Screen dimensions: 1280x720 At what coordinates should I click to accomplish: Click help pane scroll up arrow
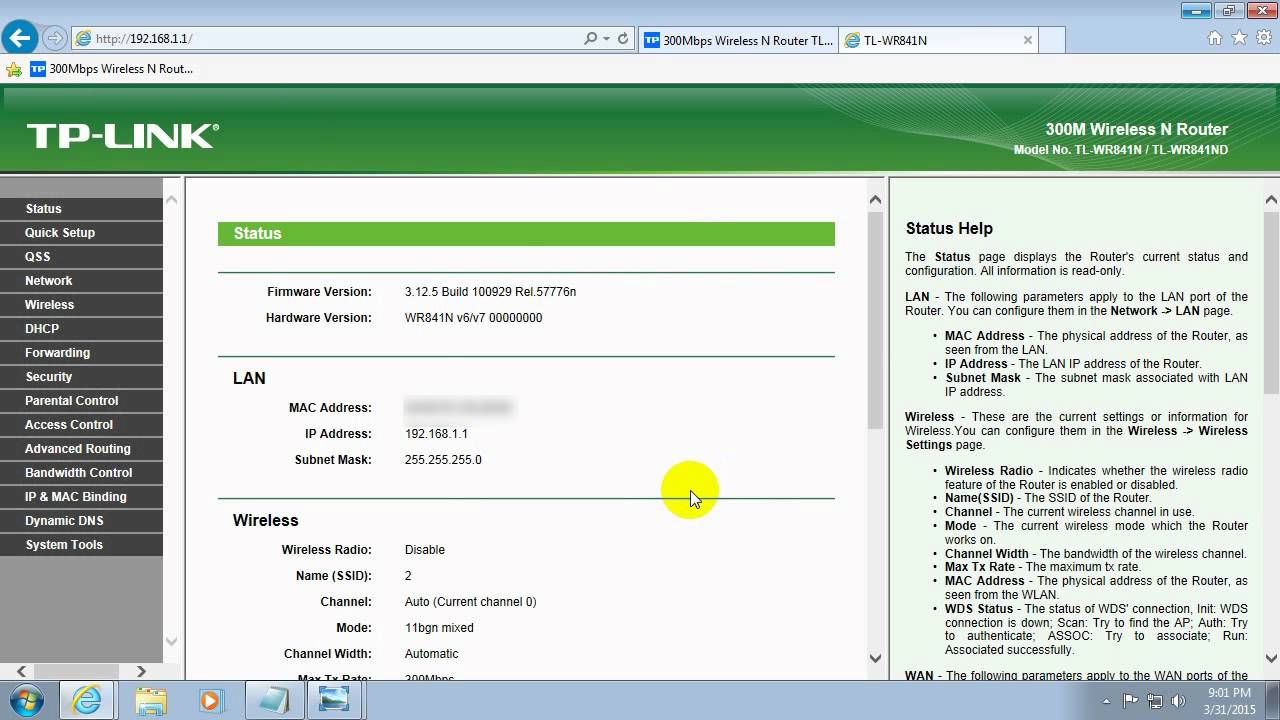coord(1272,200)
